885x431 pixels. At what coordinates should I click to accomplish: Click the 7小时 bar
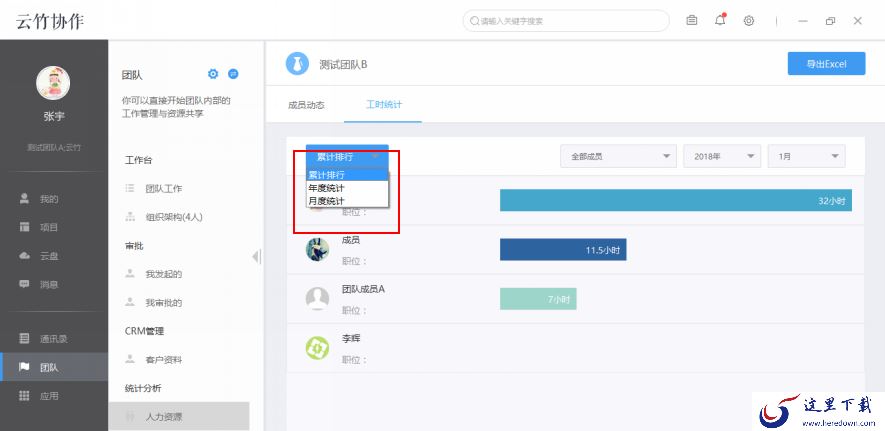(538, 299)
